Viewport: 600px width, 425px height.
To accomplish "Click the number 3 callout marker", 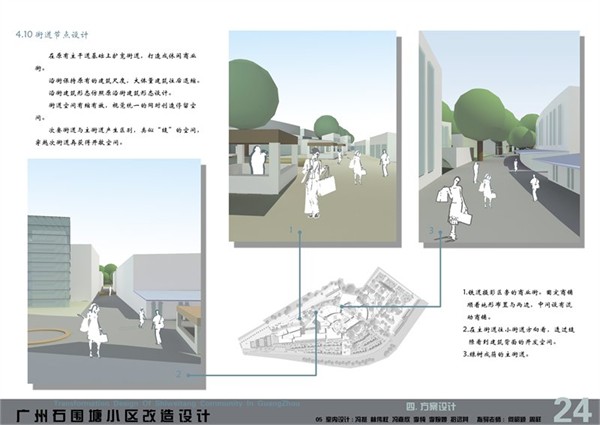I will pyautogui.click(x=431, y=231).
